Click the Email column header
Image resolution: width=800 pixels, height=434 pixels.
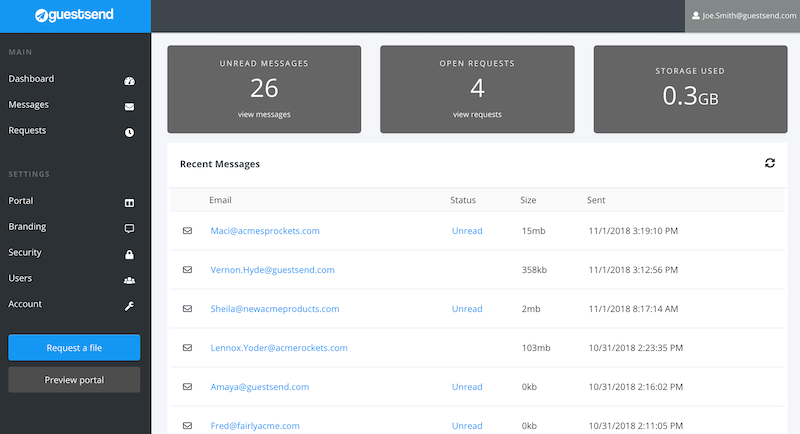[x=220, y=200]
